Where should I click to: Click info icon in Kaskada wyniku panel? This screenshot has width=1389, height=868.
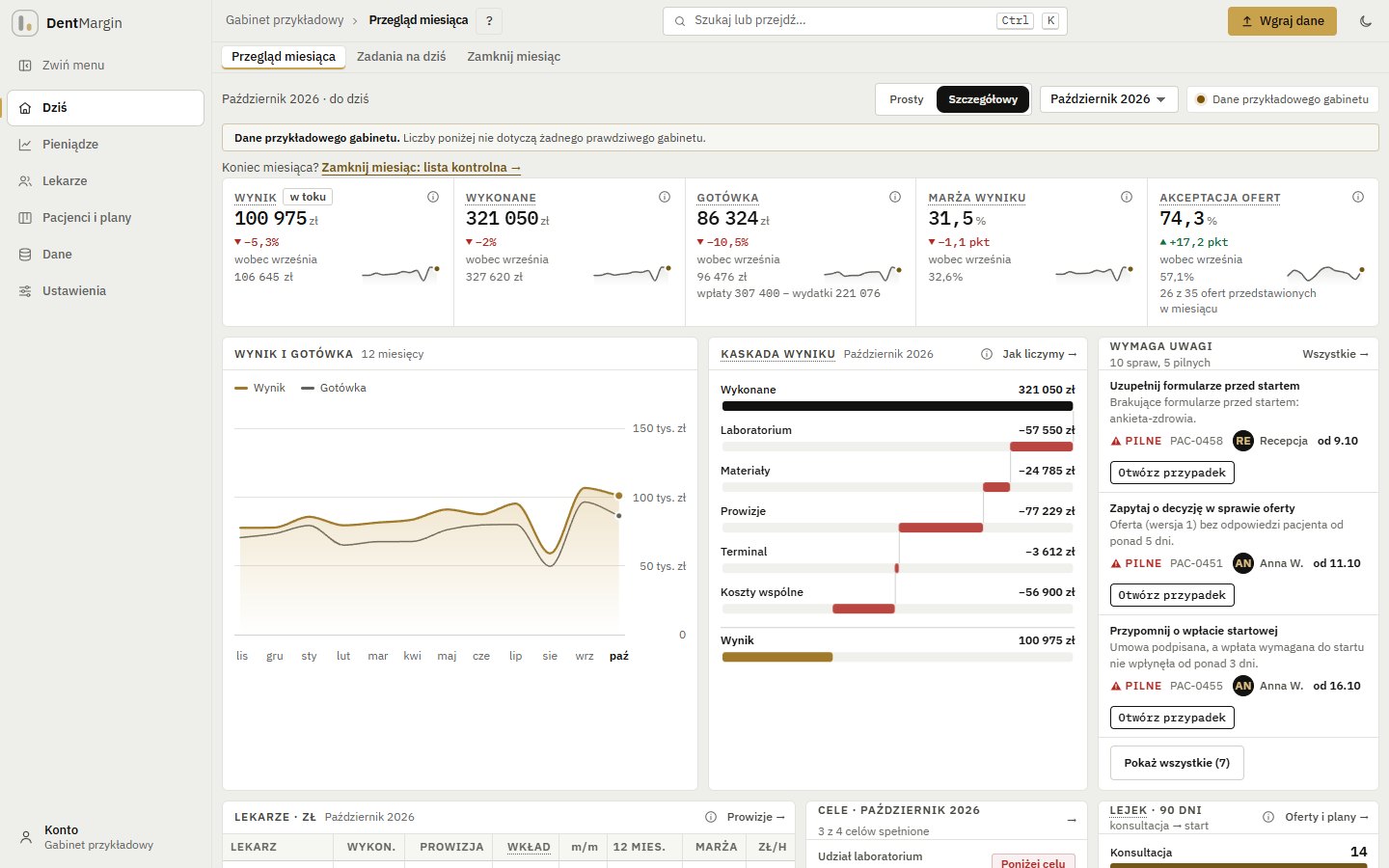[987, 354]
